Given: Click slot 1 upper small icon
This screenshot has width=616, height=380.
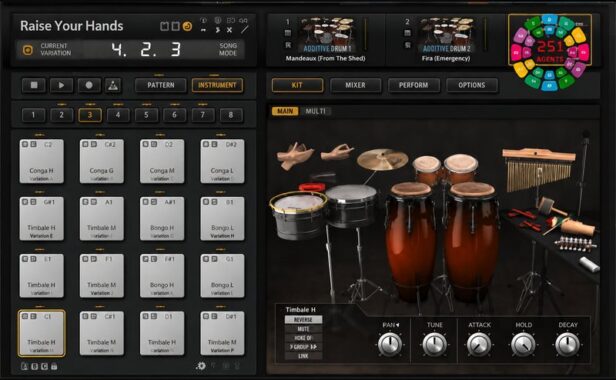Looking at the screenshot, I should coord(288,33).
